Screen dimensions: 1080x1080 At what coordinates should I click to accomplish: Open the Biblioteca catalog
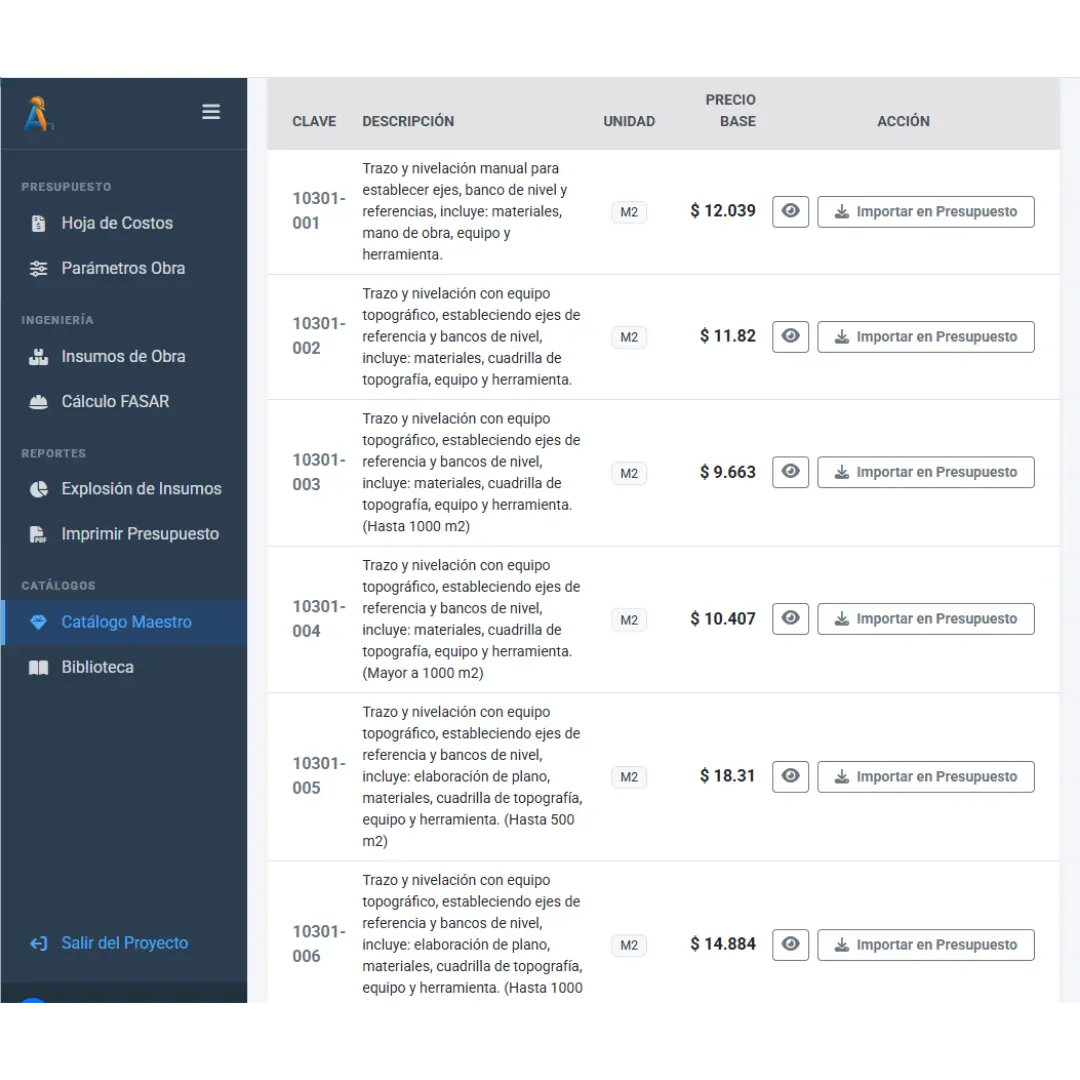tap(124, 667)
